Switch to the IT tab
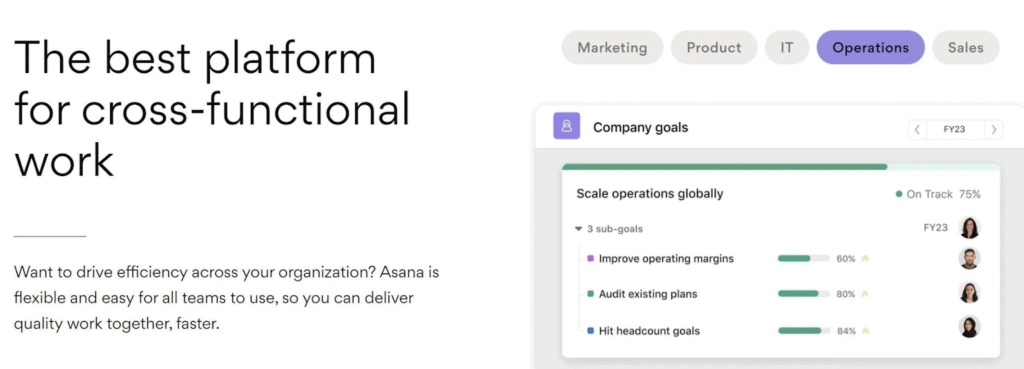The width and height of the screenshot is (1024, 369). tap(787, 48)
